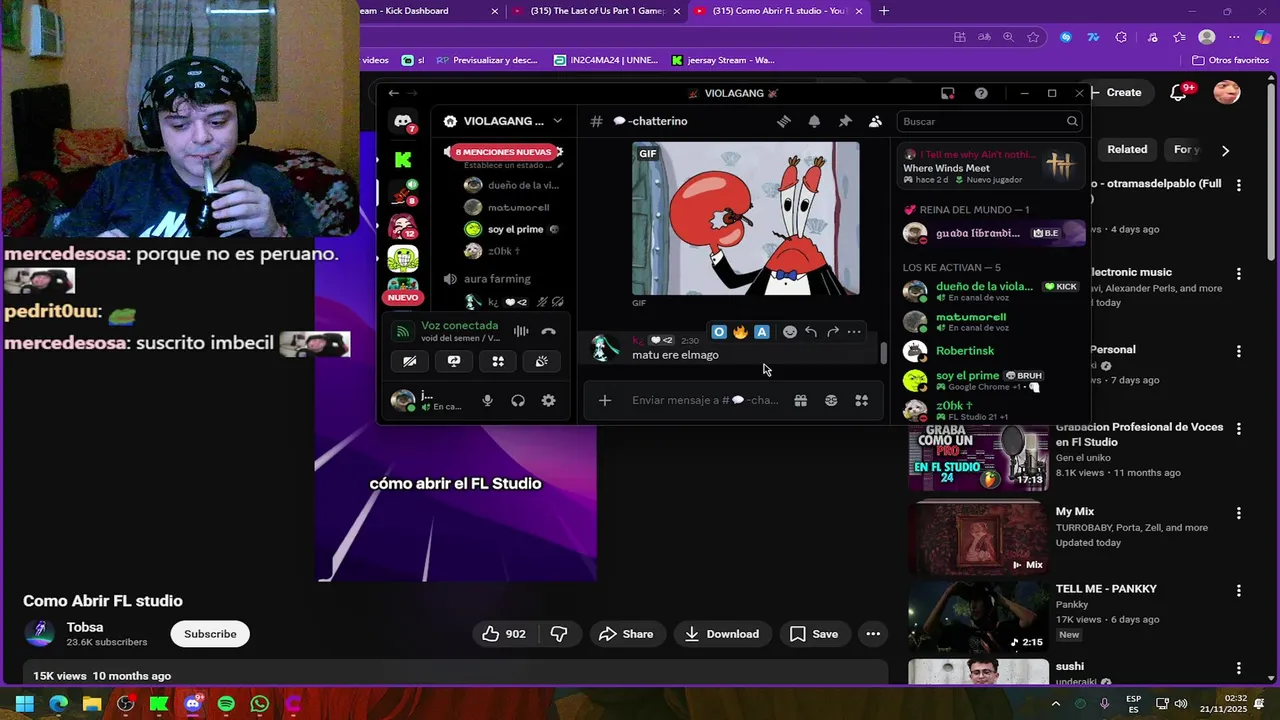Click reply arrow on hovered message
This screenshot has width=1280, height=720.
811,332
